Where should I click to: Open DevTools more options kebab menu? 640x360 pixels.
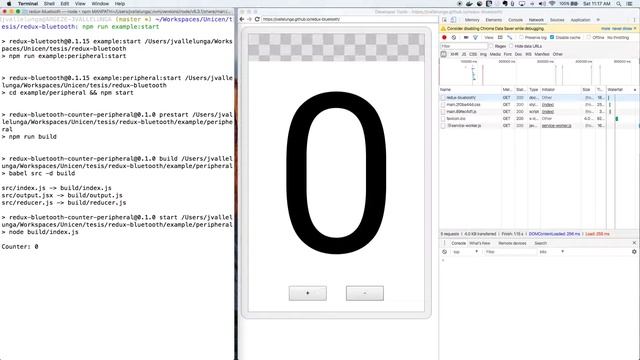tap(635, 20)
